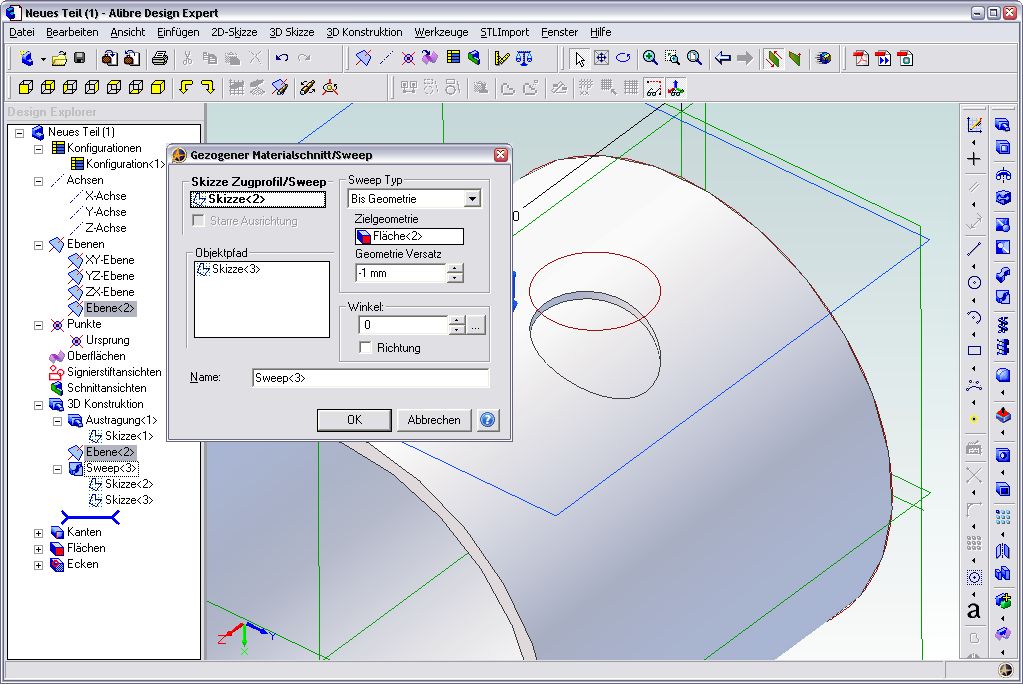Select the Line sketch tool in right toolbar
The image size is (1023, 684).
pos(974,249)
